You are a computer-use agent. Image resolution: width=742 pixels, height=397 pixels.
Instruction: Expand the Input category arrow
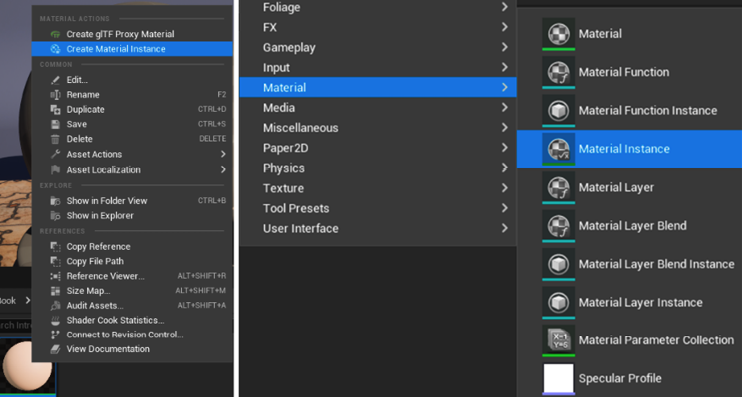click(x=504, y=67)
